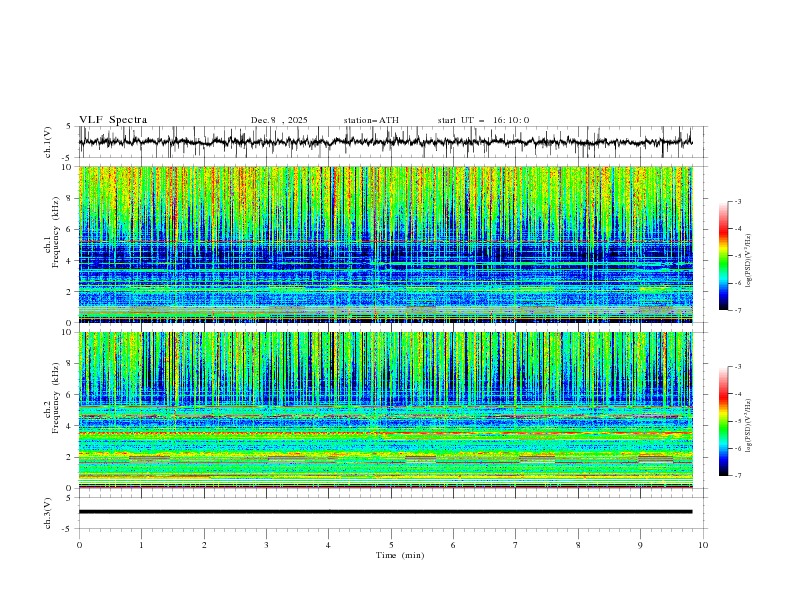The image size is (792, 612).
Task: Click the "1" tick on the time axis
Action: [142, 545]
